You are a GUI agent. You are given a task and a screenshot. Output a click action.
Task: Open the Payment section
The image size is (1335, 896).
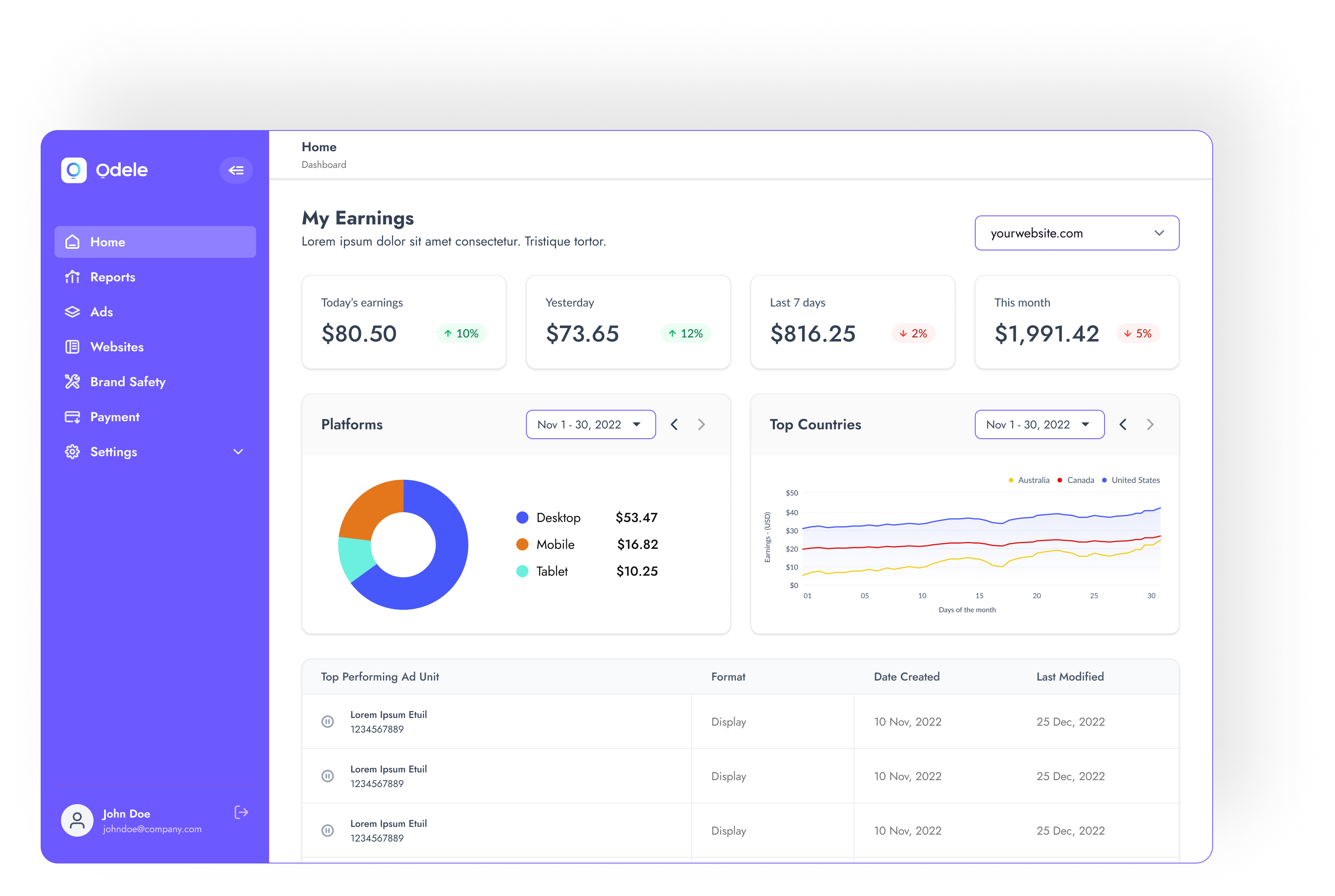(x=114, y=417)
